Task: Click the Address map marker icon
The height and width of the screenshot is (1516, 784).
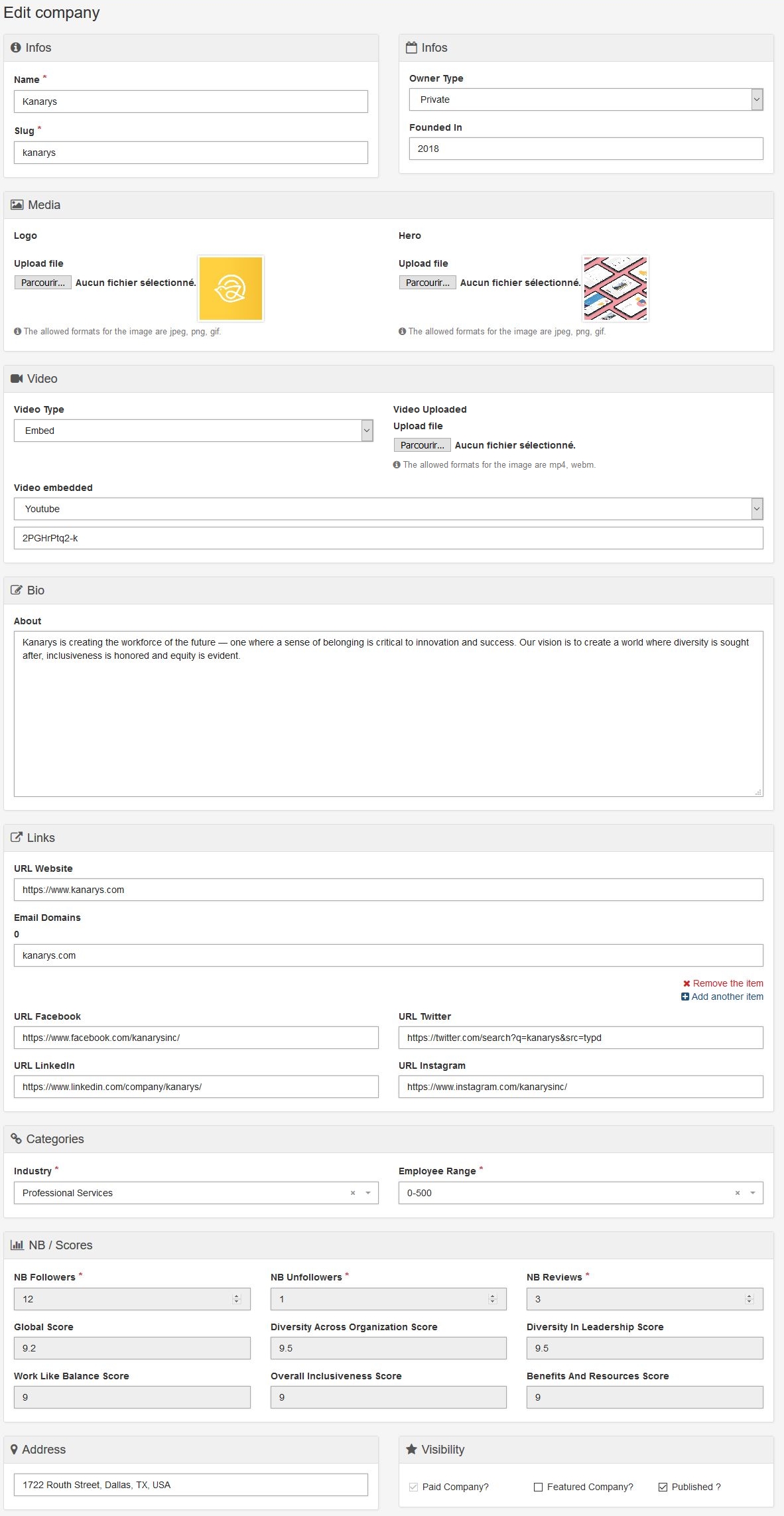Action: click(14, 1450)
